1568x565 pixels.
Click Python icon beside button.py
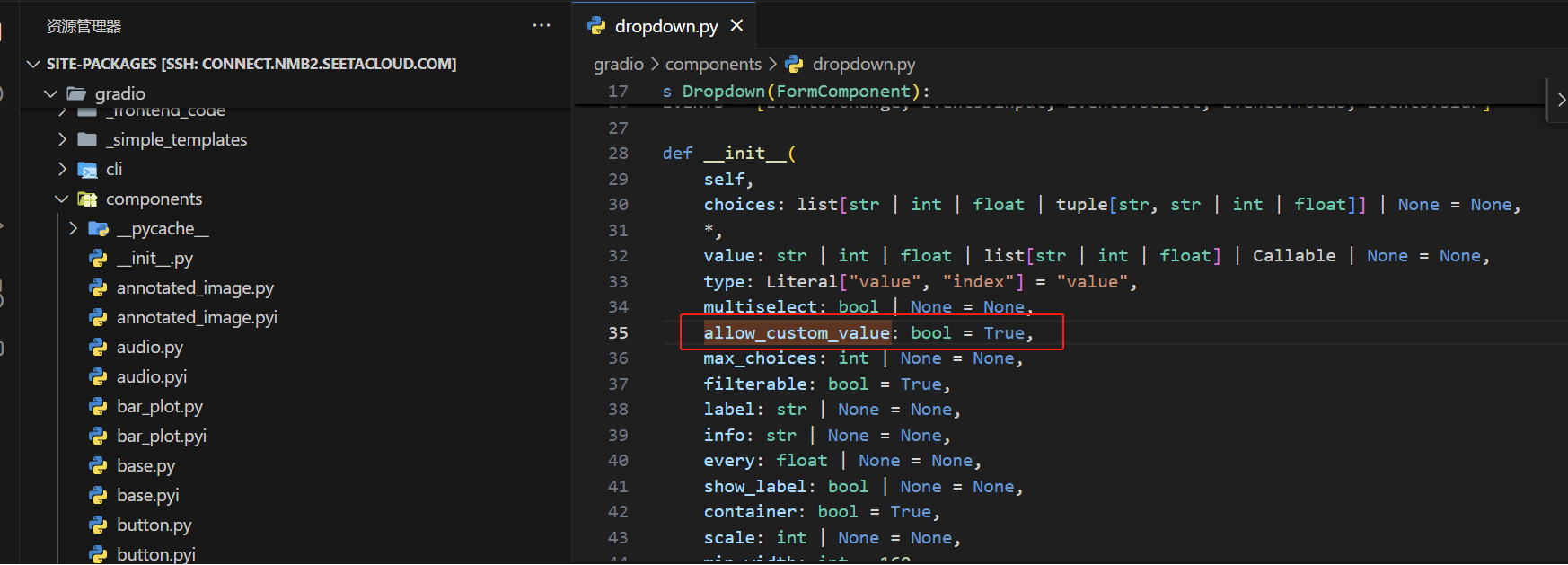point(98,525)
